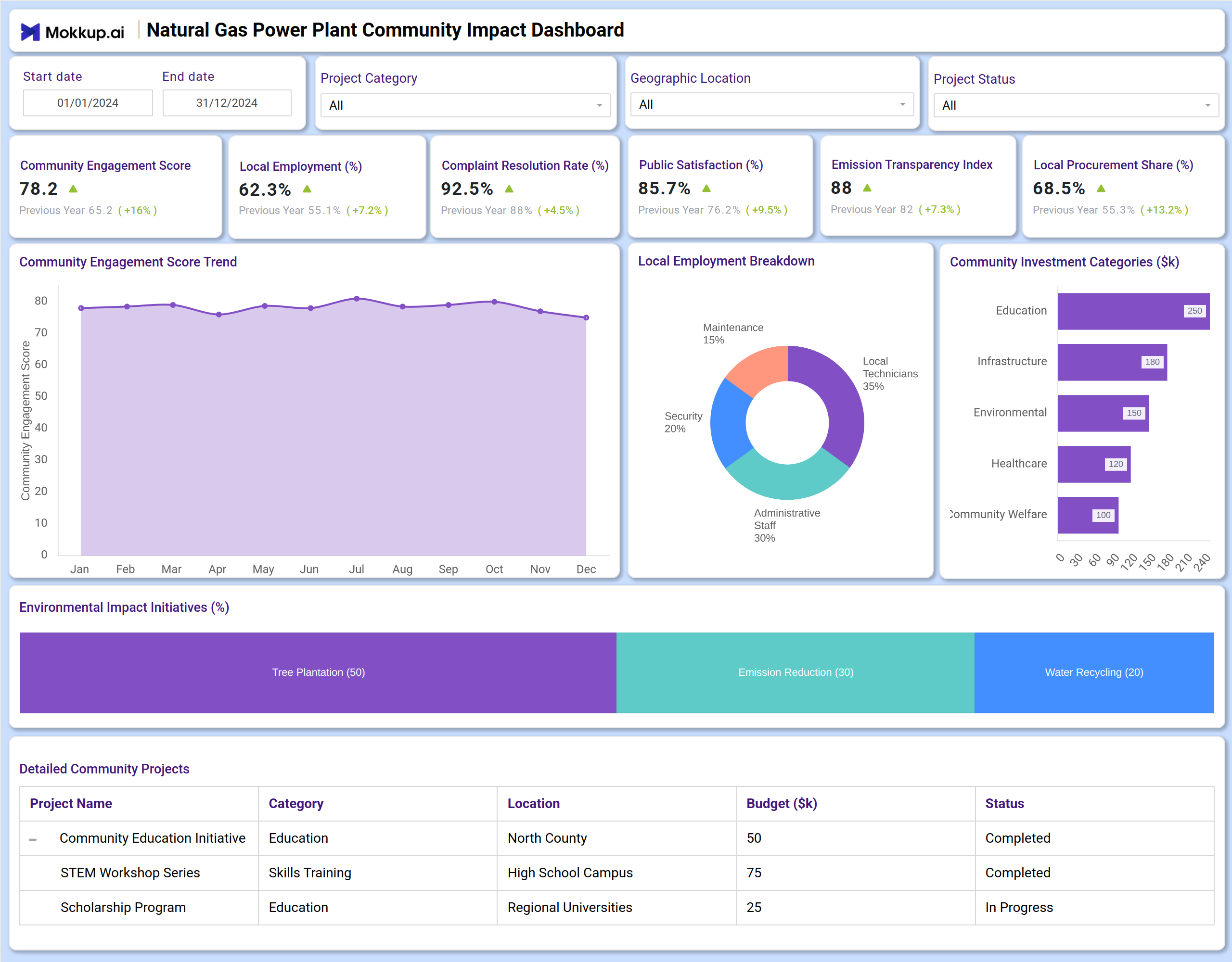Open the Geographic Location dropdown
Viewport: 1232px width, 962px height.
[x=772, y=104]
